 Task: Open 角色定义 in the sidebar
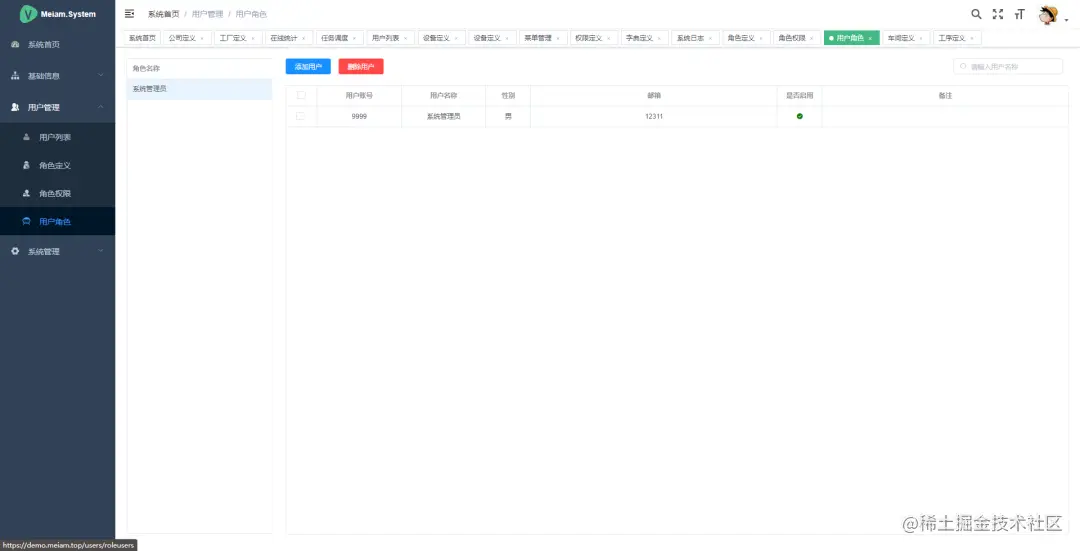[57, 165]
